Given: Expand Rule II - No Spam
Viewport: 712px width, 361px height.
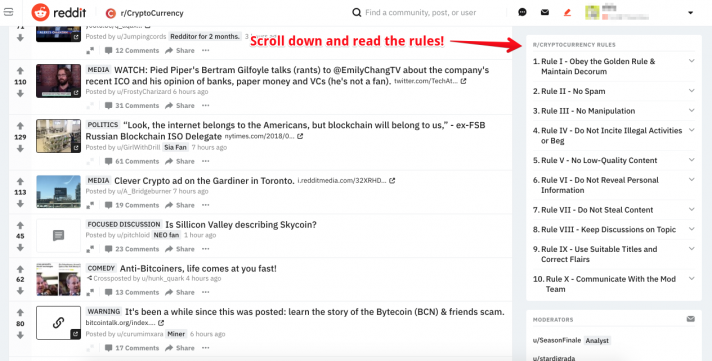Looking at the screenshot, I should (x=613, y=91).
